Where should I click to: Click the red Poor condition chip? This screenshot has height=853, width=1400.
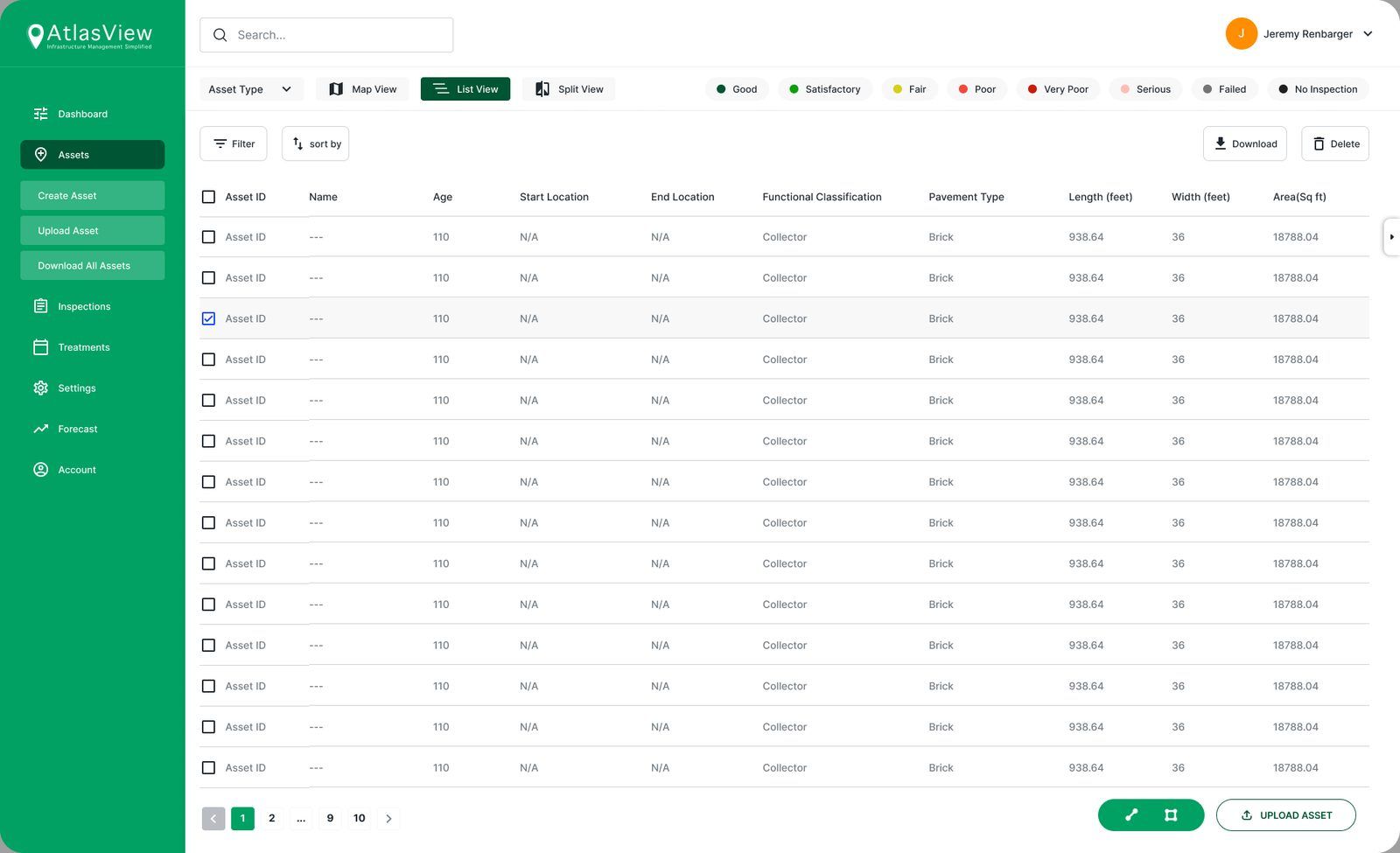(977, 89)
